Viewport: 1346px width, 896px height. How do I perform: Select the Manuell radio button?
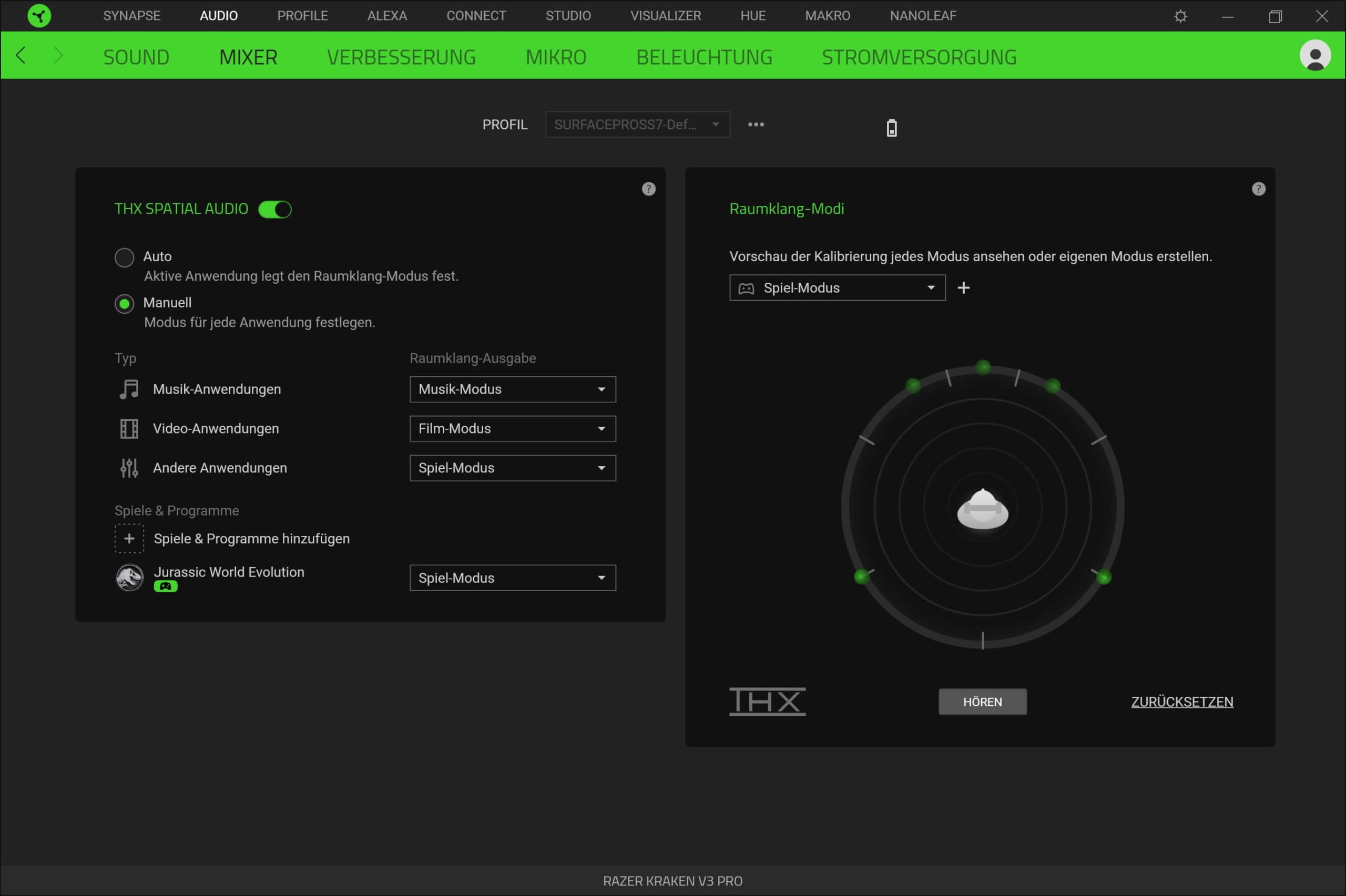click(x=125, y=303)
